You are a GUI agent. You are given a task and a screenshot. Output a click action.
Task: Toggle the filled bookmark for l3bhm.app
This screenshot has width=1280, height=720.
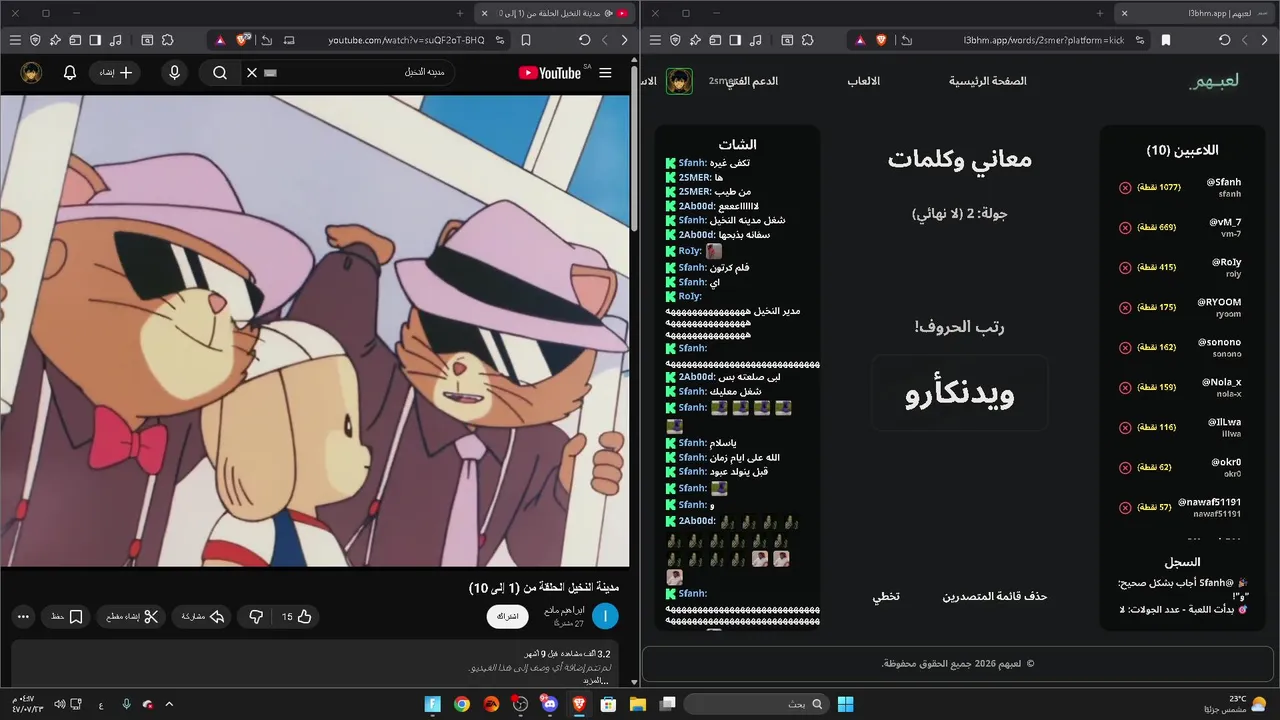coord(1166,40)
